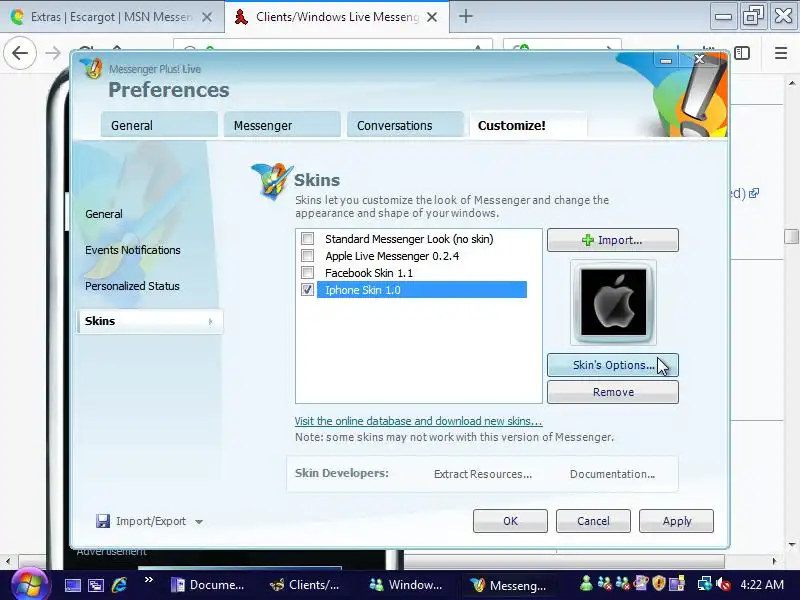
Task: Go back in the browser
Action: tap(20, 53)
